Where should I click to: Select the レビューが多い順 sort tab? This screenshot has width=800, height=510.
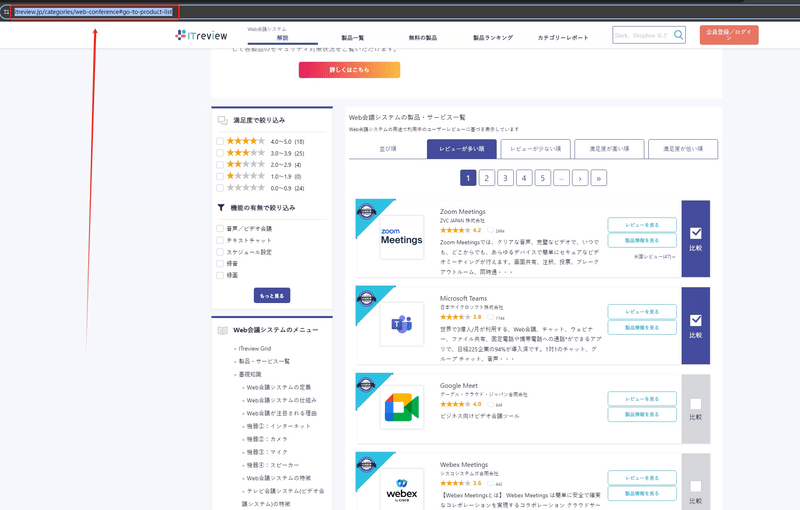tap(461, 149)
